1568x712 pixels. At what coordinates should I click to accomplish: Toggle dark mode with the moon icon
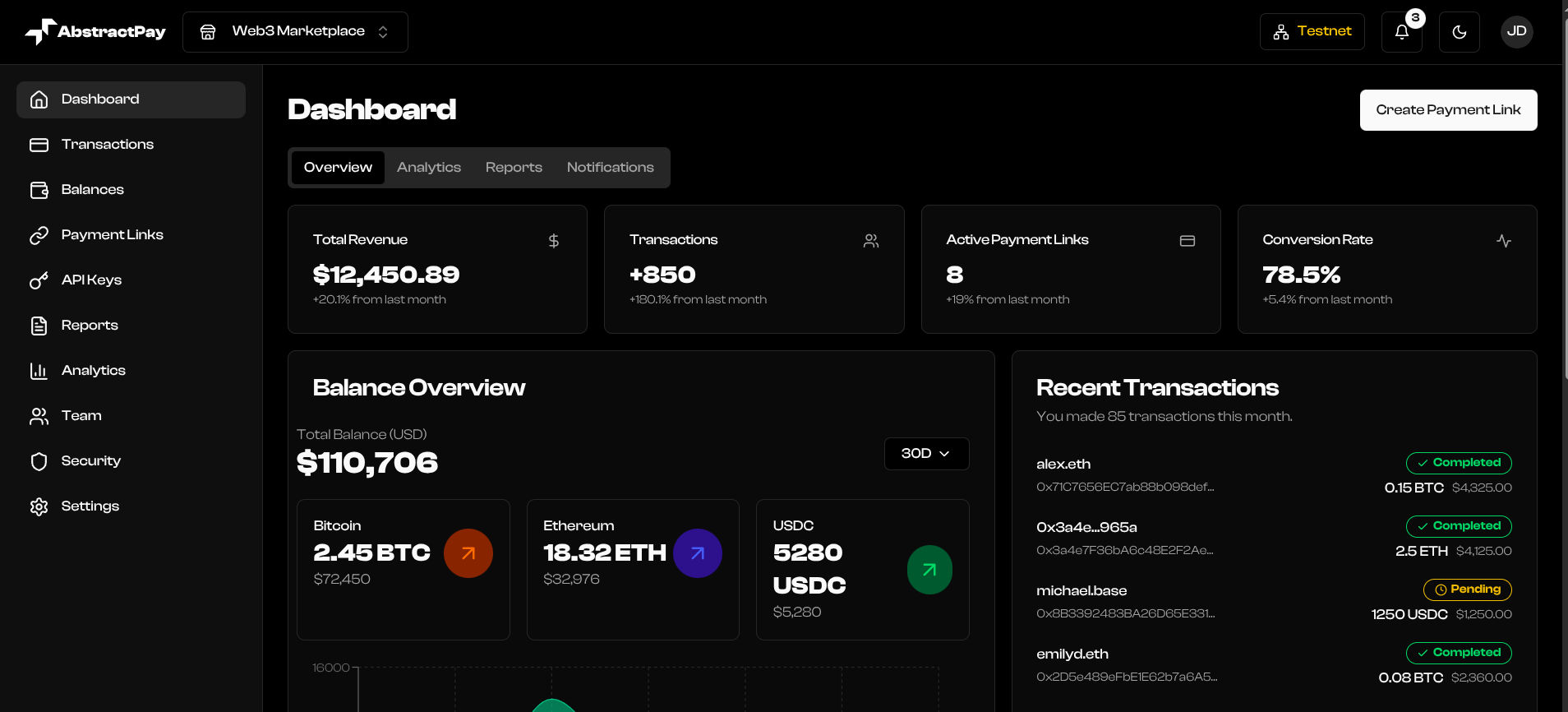(1459, 32)
